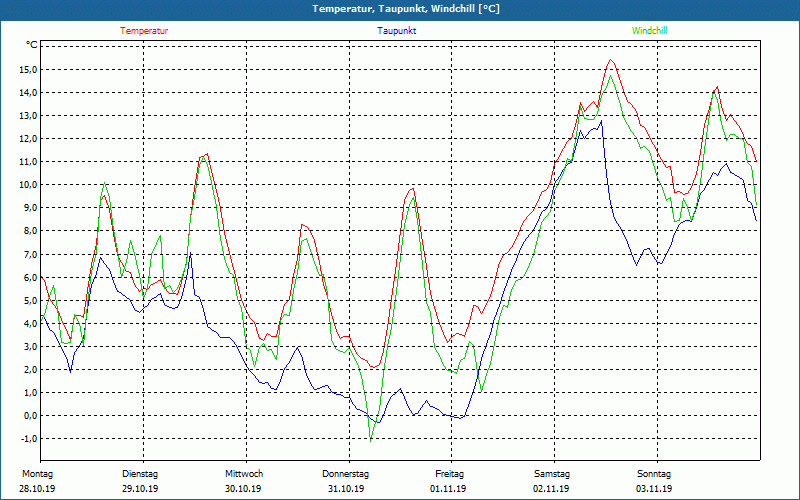Select the Freitag 01.11.19 axis label
Image resolution: width=800 pixels, height=500 pixels.
tap(449, 481)
